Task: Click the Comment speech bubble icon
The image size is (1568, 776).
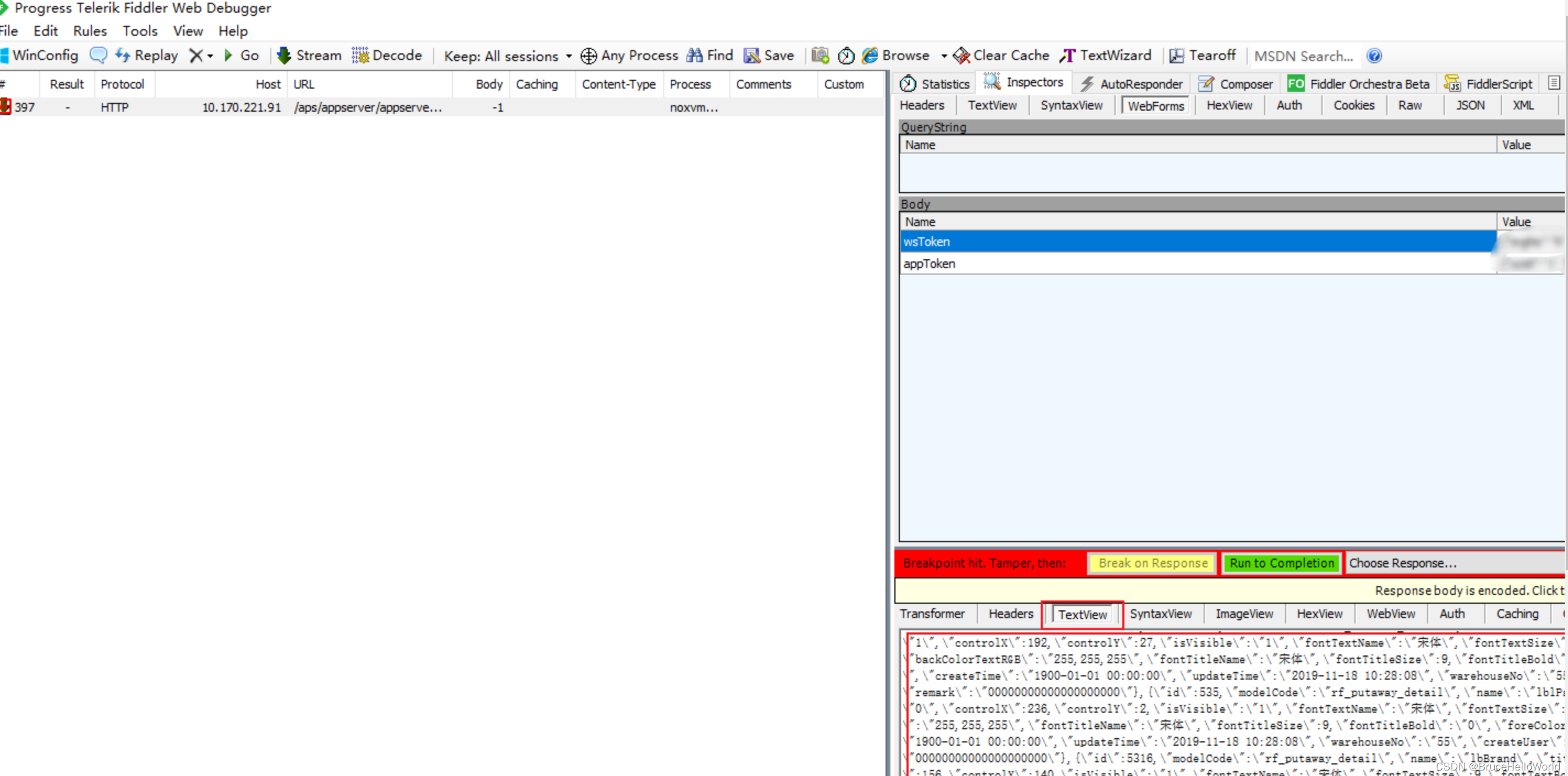Action: (x=98, y=56)
